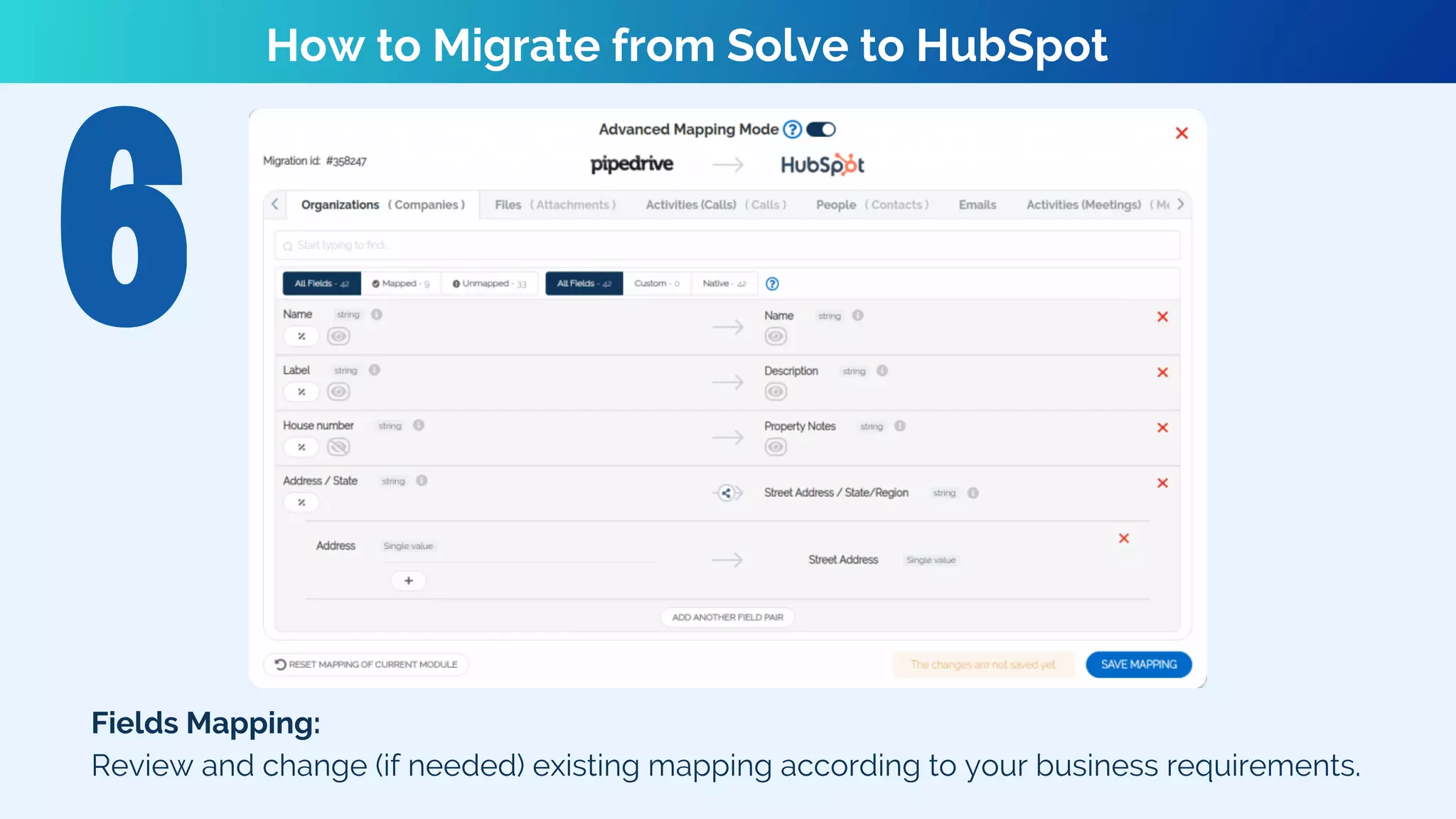Toggle eye preview under Label field
The height and width of the screenshot is (819, 1456).
pyautogui.click(x=338, y=392)
